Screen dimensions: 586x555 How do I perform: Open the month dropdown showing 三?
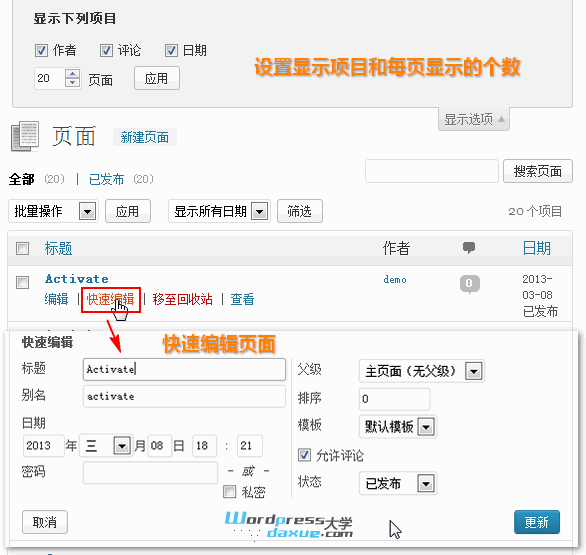pyautogui.click(x=106, y=445)
